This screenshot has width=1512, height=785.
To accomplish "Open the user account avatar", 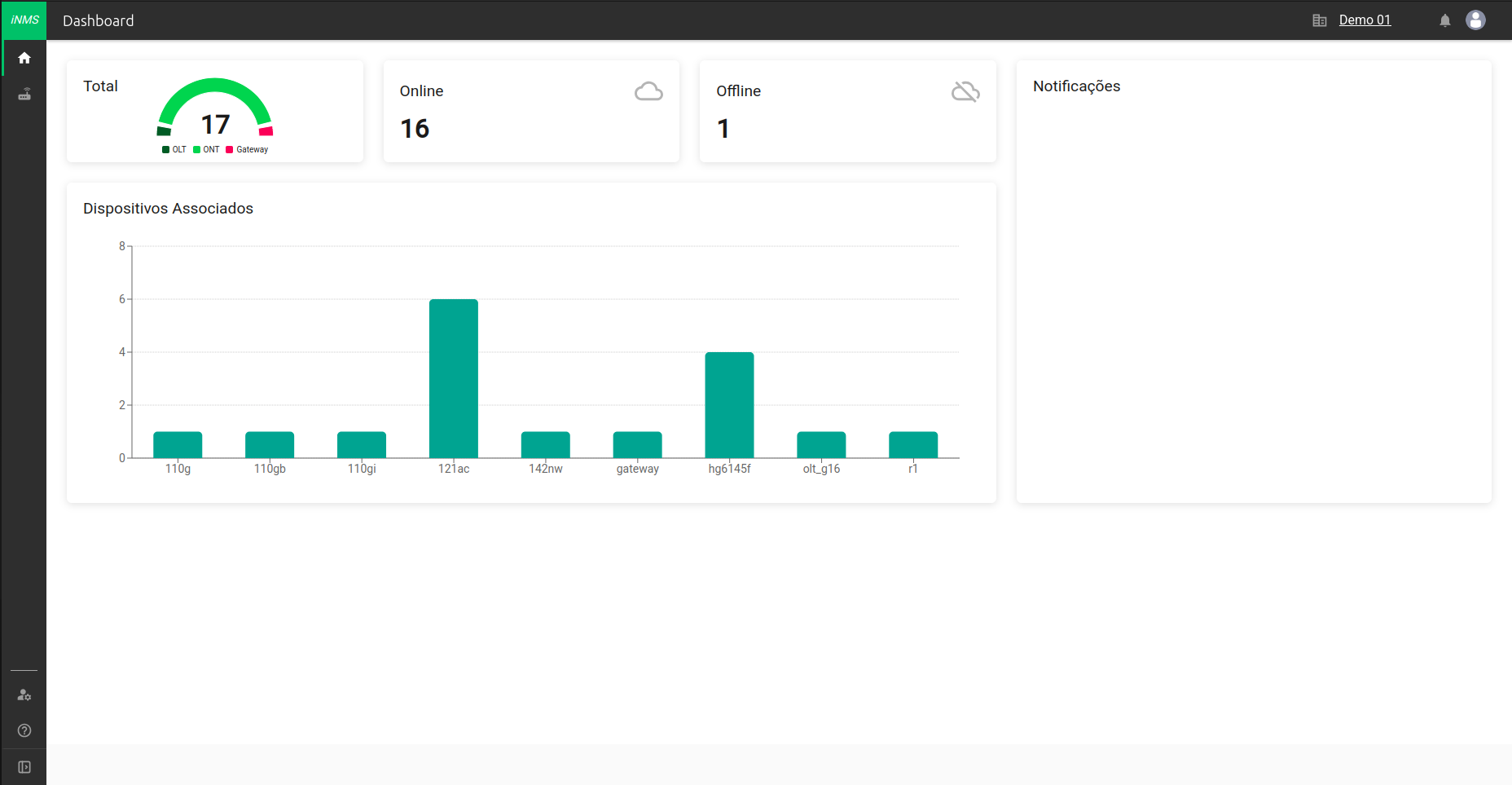I will [1475, 20].
